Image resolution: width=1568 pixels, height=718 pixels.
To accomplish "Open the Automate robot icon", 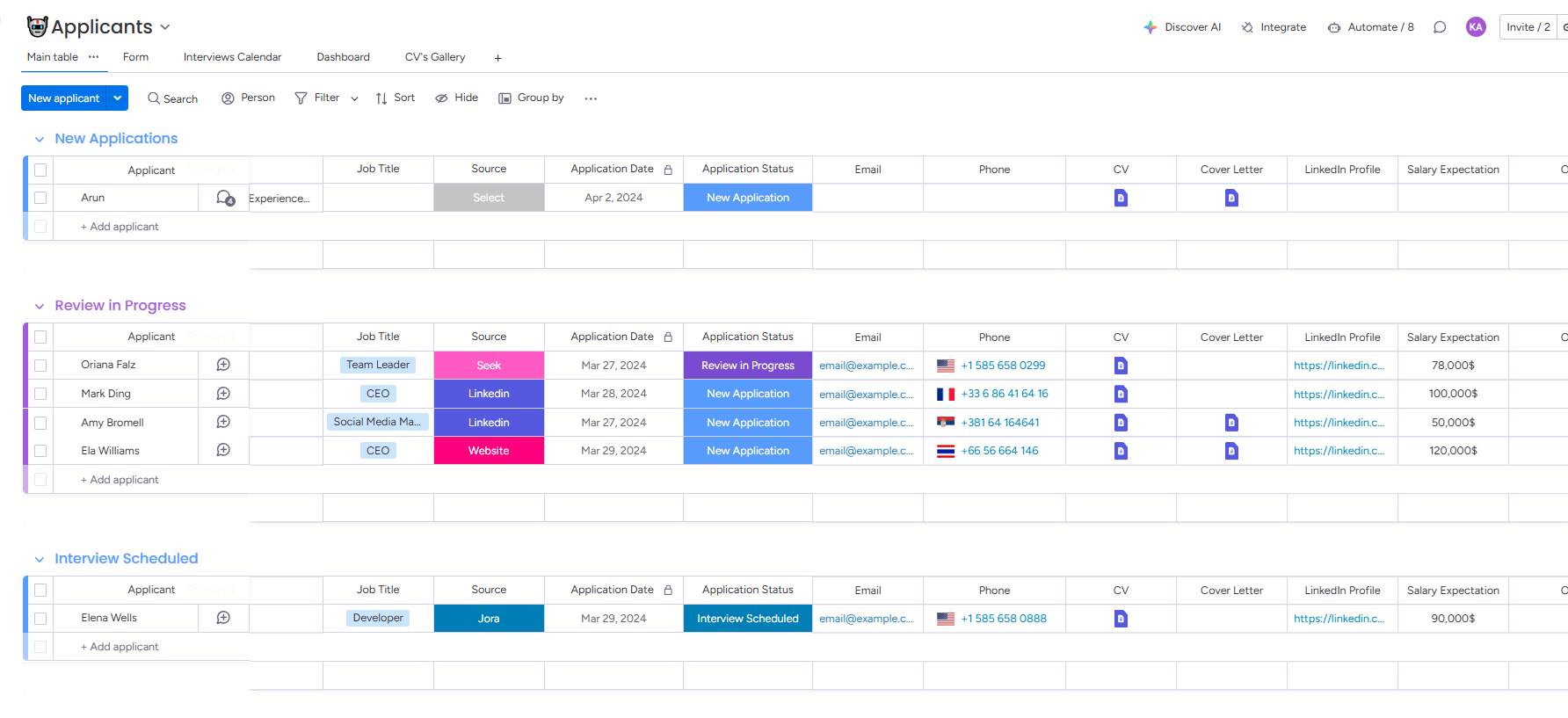I will [x=1334, y=27].
